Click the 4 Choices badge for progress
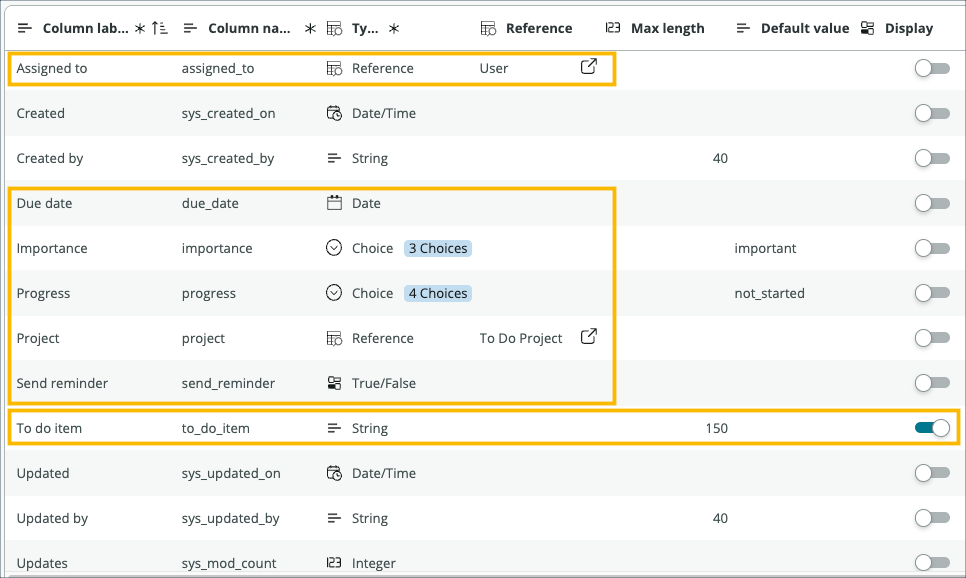The image size is (966, 578). 437,293
